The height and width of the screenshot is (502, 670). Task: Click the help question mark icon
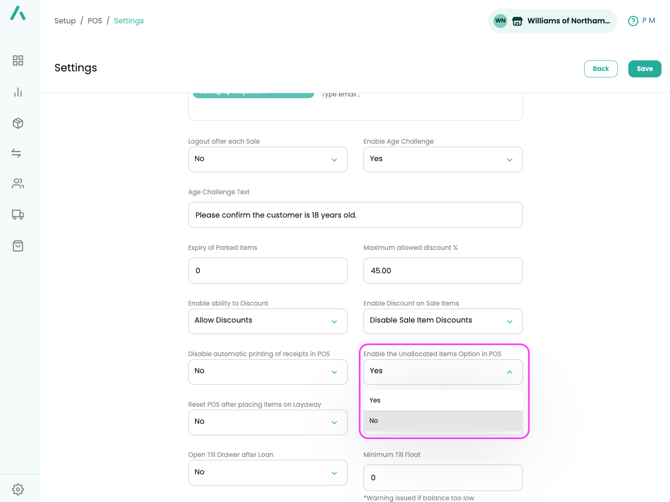click(x=633, y=21)
